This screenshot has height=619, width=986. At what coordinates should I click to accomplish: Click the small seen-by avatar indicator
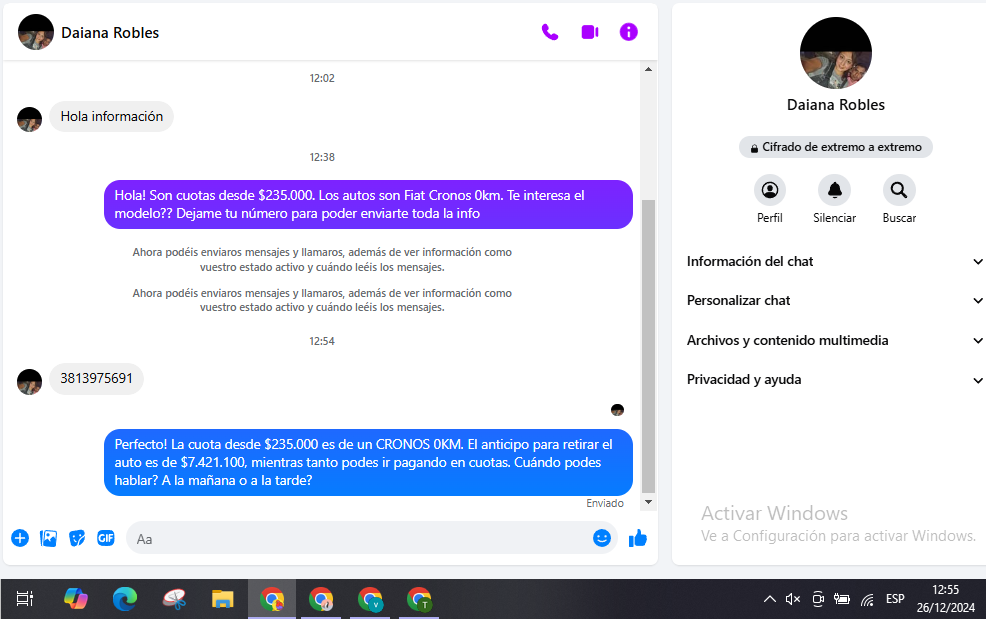(618, 410)
